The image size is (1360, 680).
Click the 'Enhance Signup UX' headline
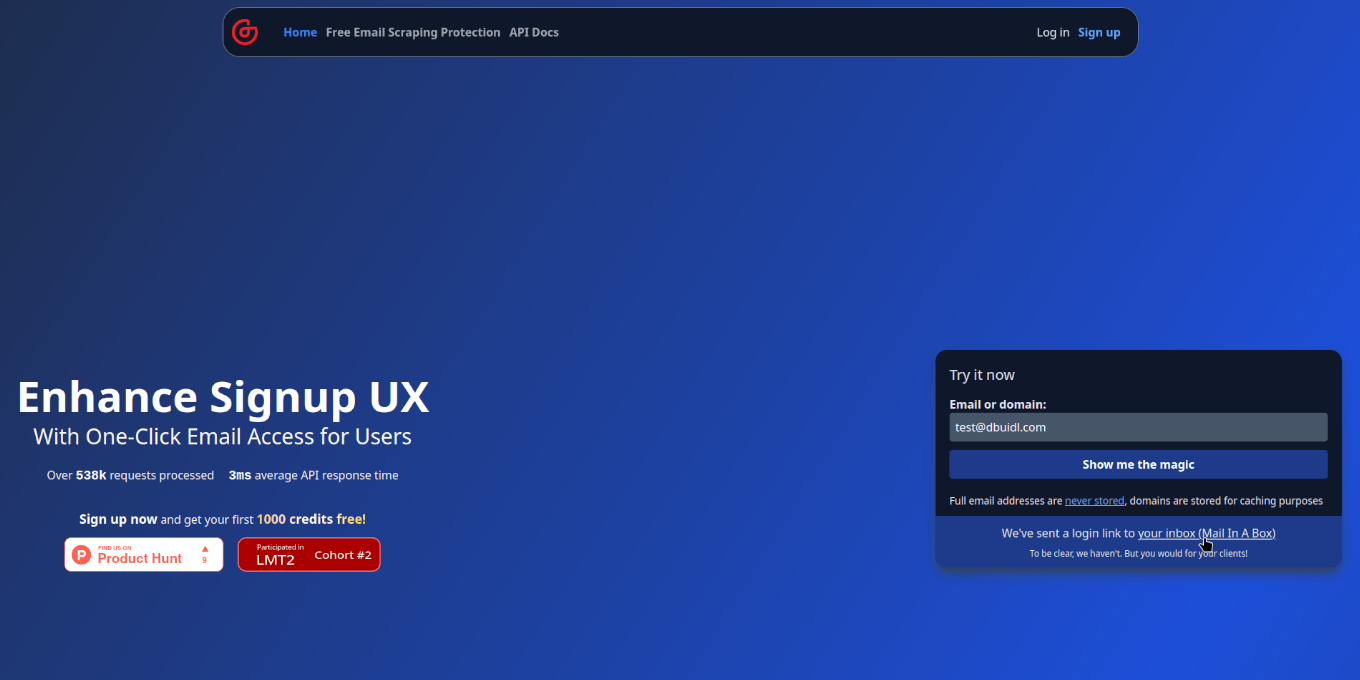point(223,397)
